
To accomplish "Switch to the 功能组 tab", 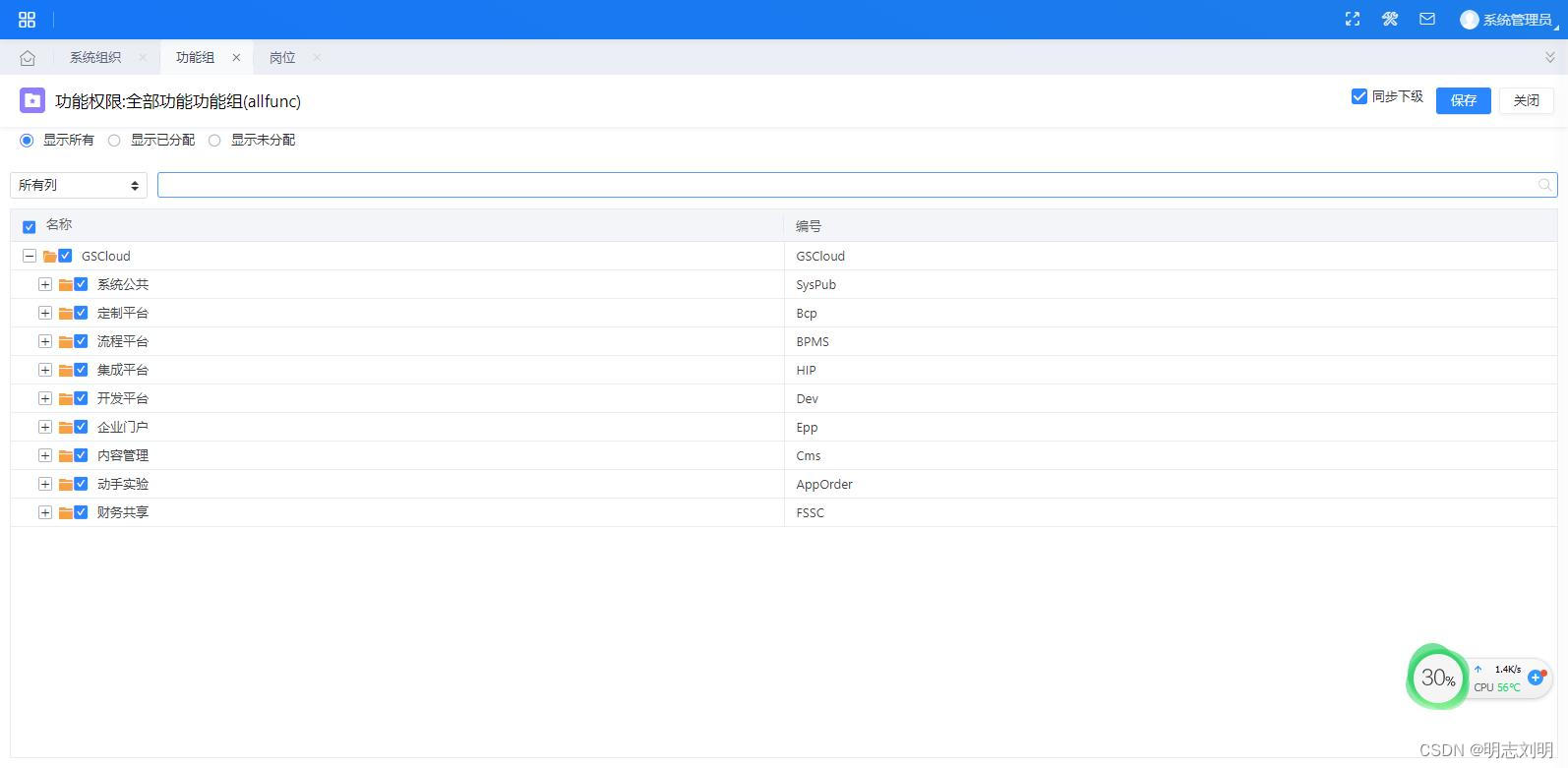I will 195,58.
